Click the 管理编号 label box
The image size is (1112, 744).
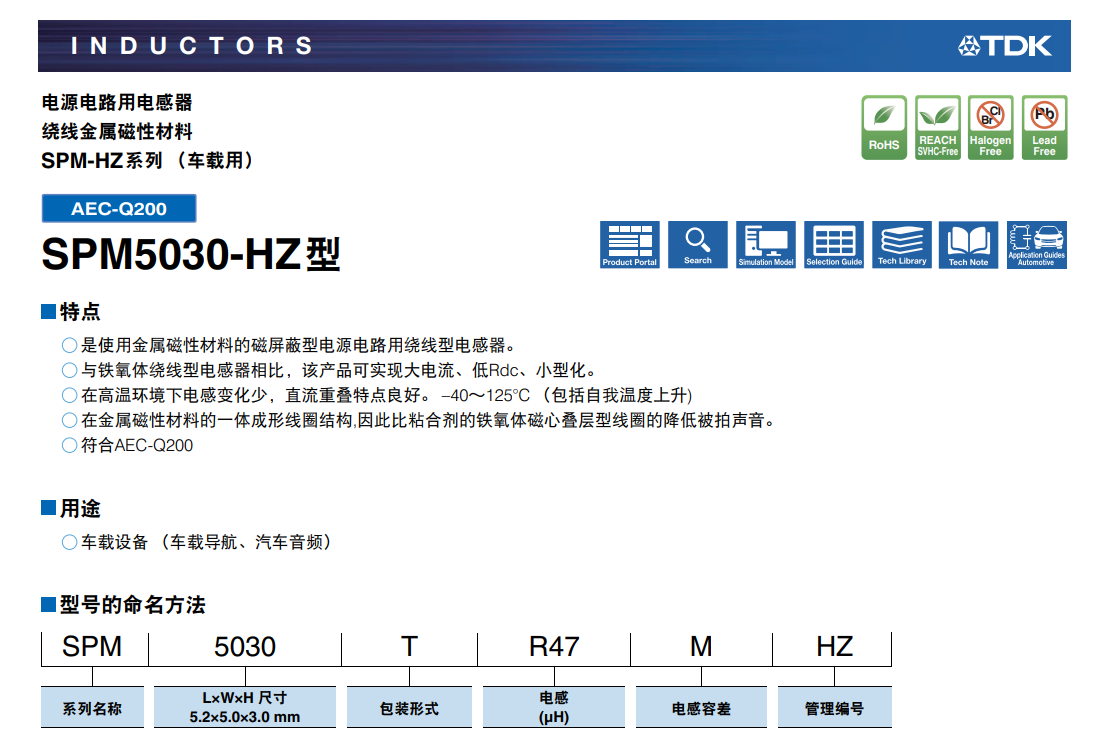click(x=835, y=707)
